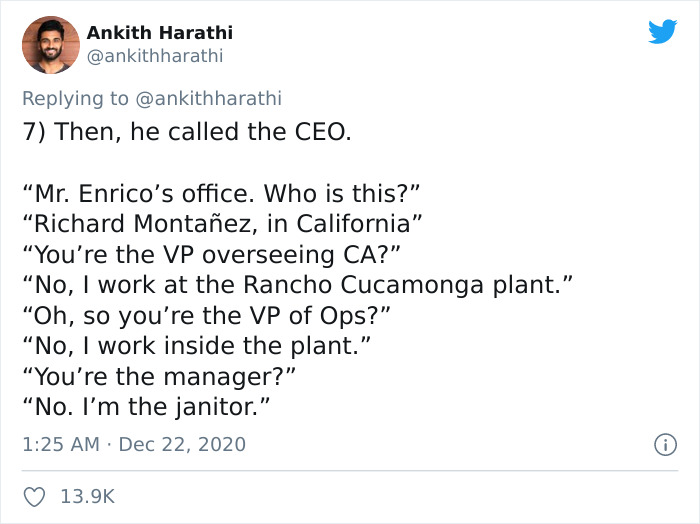The image size is (700, 524).
Task: Click the 'Then, he called the CEO' line
Action: pos(187,131)
